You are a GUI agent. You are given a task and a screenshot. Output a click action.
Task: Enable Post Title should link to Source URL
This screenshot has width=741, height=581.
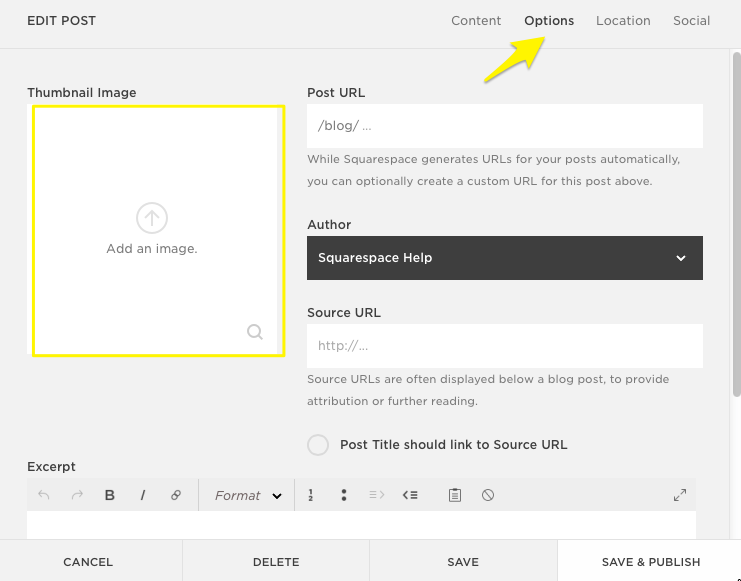coord(318,445)
